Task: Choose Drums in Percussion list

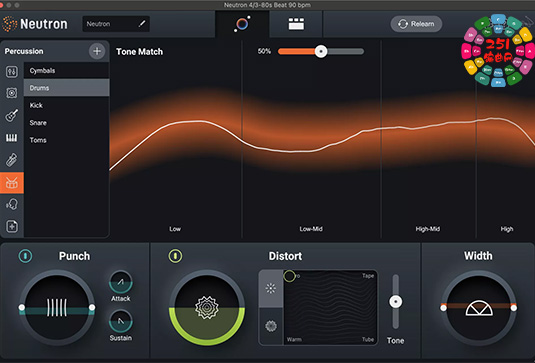Action: pyautogui.click(x=67, y=88)
